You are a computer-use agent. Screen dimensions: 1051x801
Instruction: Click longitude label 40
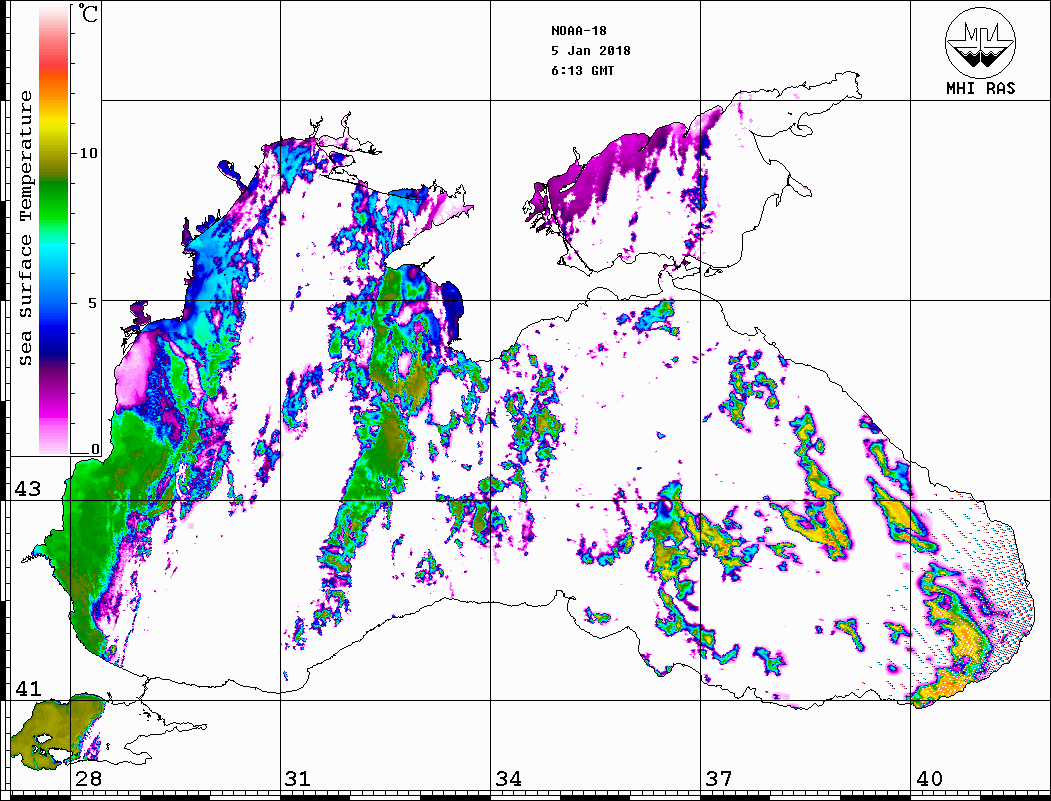929,779
